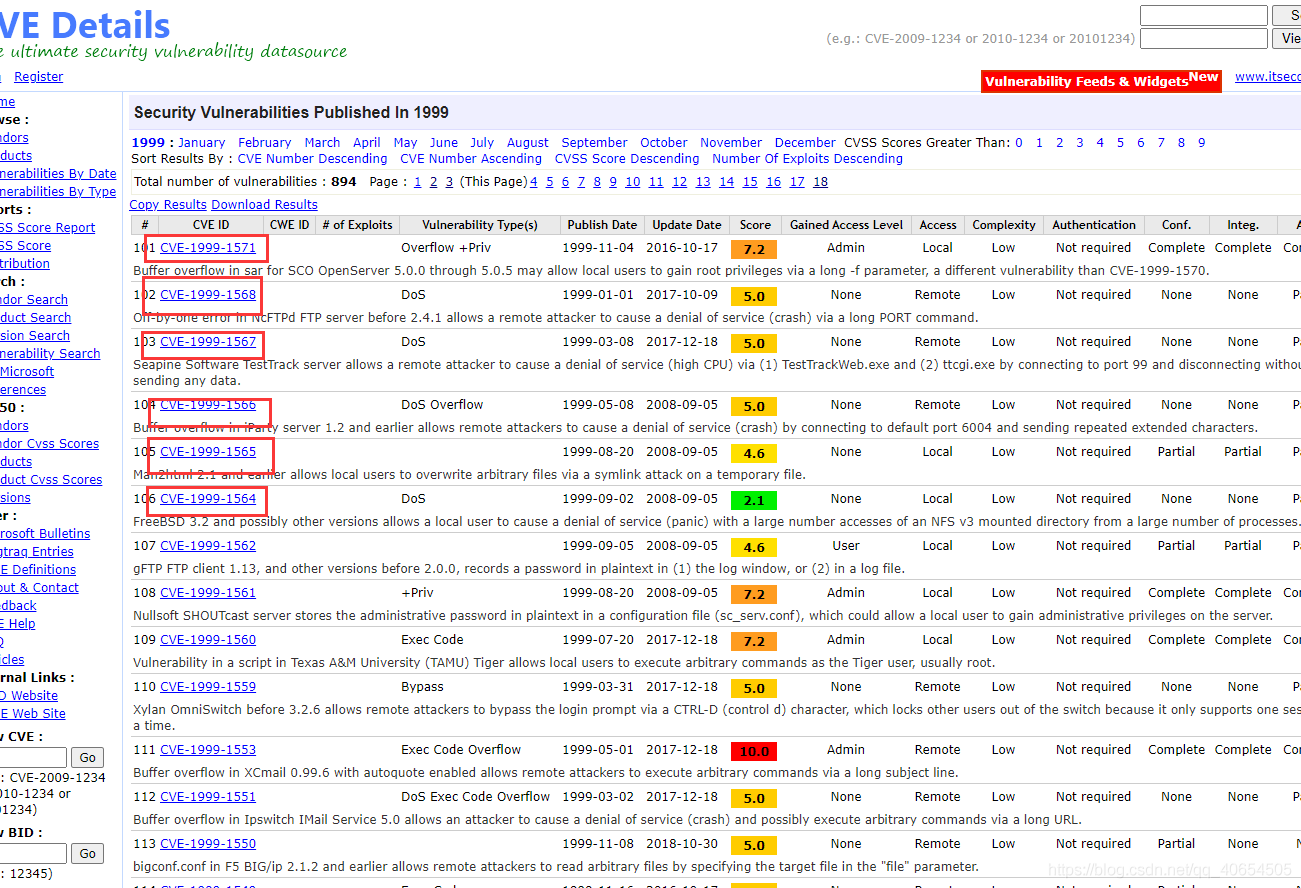Image resolution: width=1301 pixels, height=888 pixels.
Task: Open Bugtraq Entries in sidebar
Action: click(37, 552)
